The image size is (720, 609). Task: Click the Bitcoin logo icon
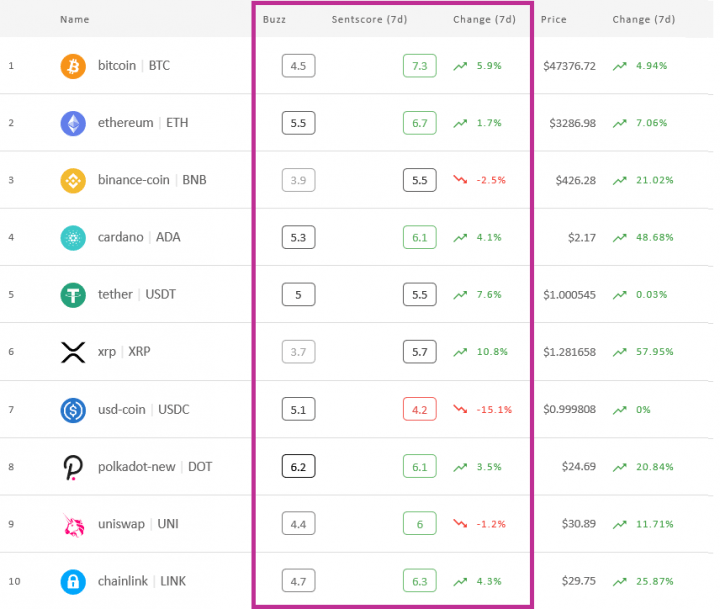[73, 66]
